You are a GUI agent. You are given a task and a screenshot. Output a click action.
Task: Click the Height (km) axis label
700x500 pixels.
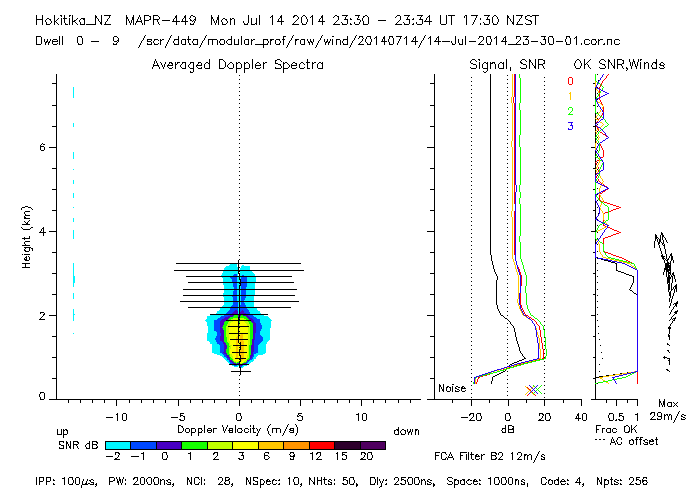[26, 237]
